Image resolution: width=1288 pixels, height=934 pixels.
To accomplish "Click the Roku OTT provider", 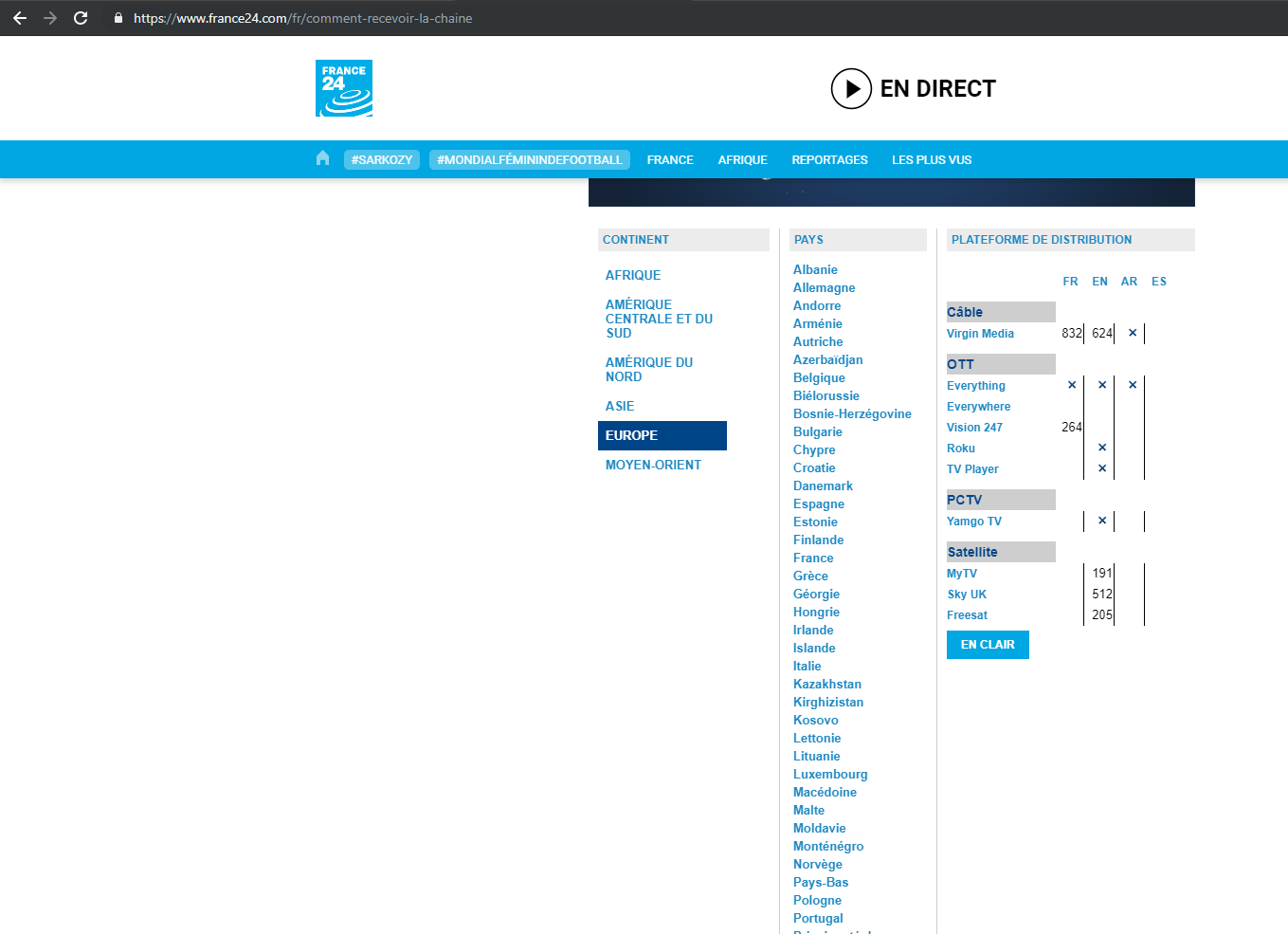I will [x=961, y=449].
